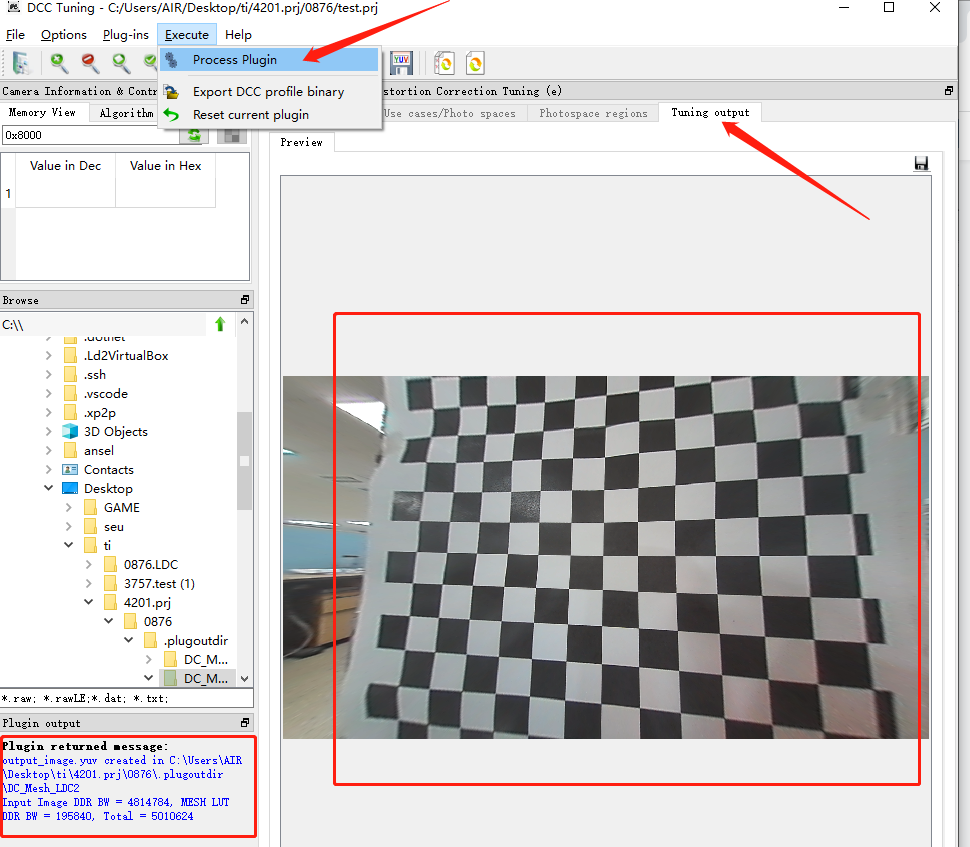The height and width of the screenshot is (847, 970).
Task: Click the YUV save floppy toolbar icon
Action: pyautogui.click(x=401, y=62)
